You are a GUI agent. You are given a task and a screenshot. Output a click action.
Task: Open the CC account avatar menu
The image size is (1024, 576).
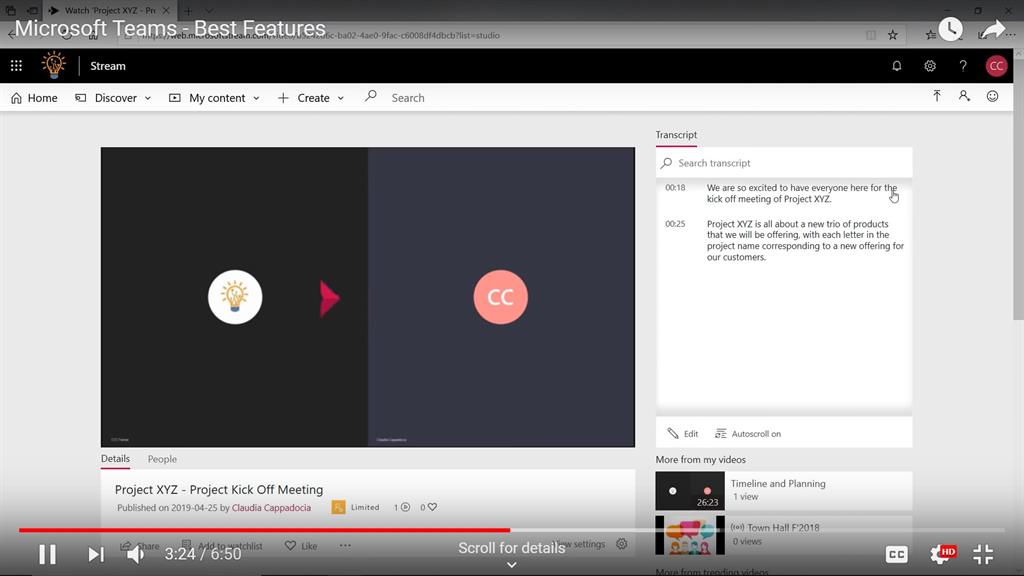click(996, 65)
